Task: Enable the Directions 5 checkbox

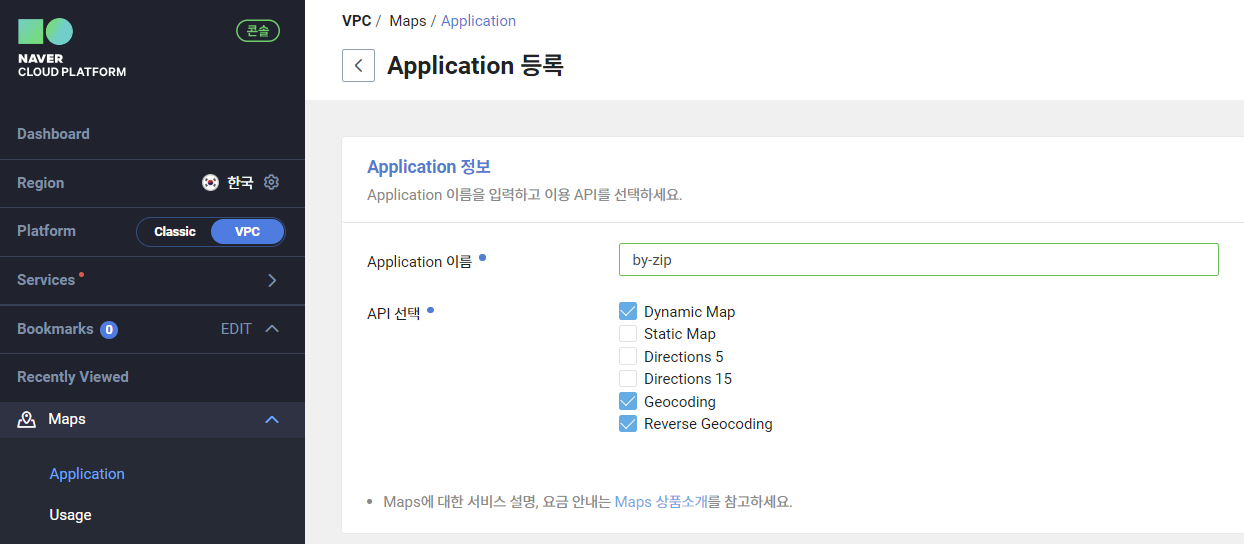Action: pyautogui.click(x=628, y=356)
